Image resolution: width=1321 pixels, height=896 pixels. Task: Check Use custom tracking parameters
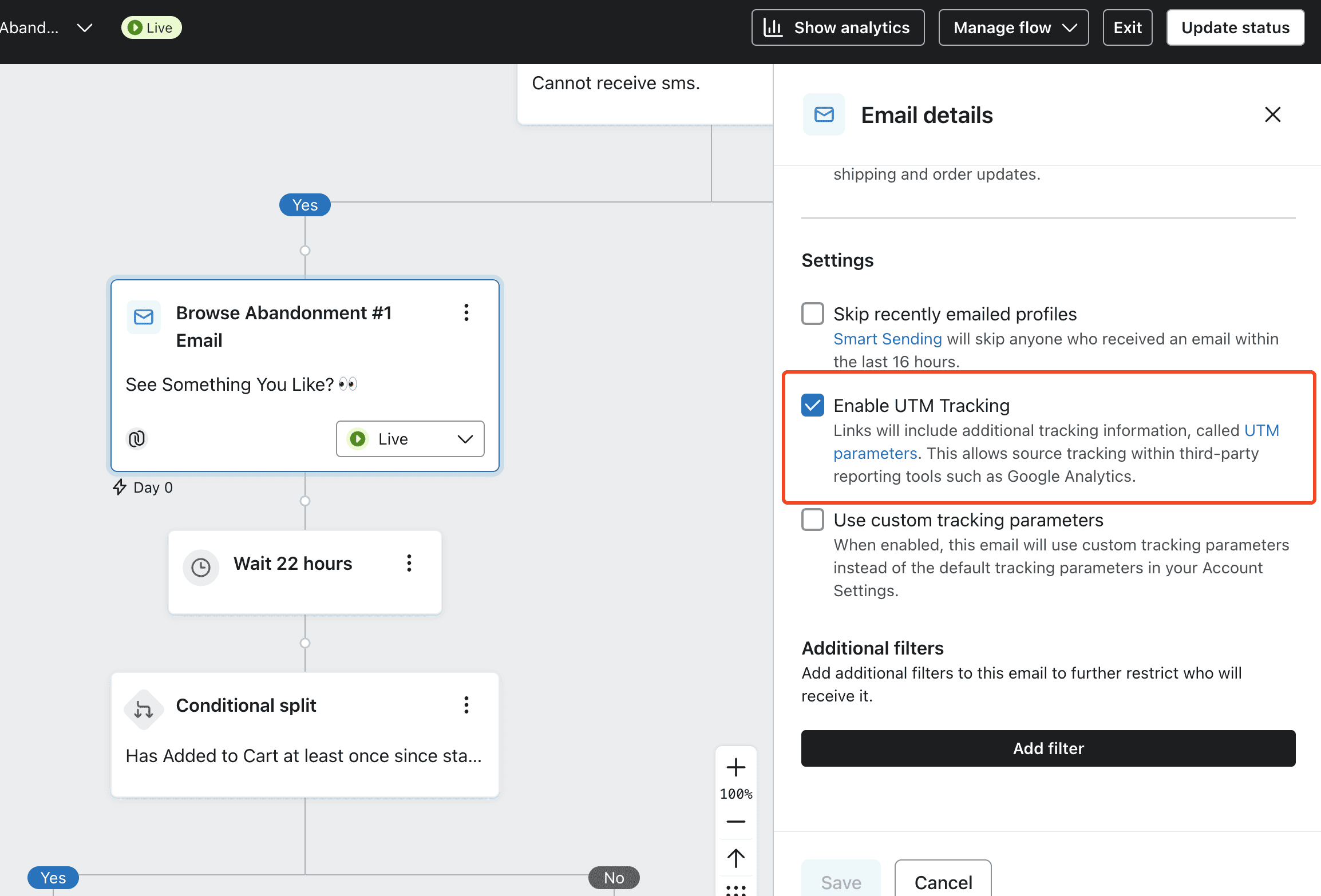tap(812, 520)
